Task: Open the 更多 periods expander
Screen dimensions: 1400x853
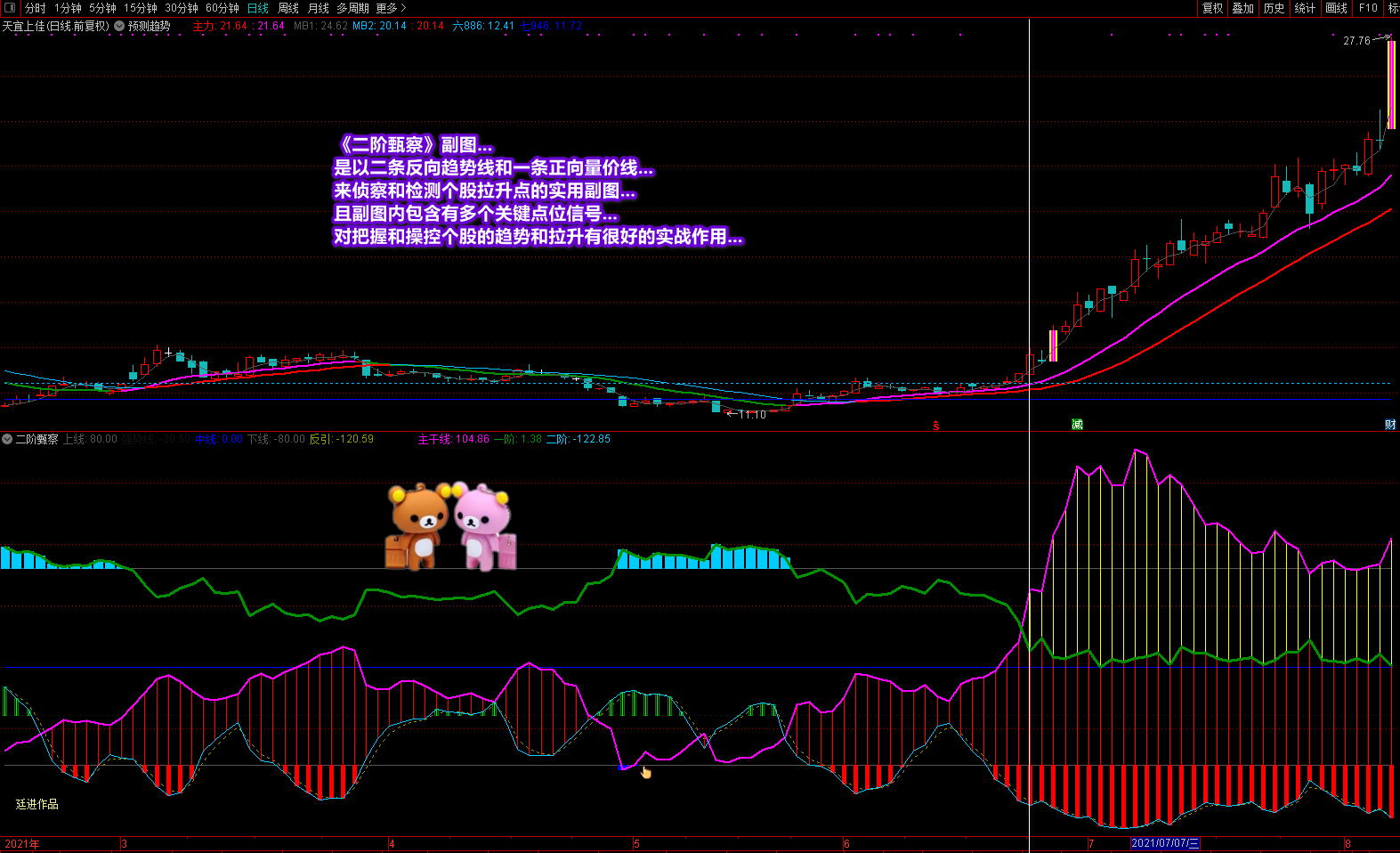Action: click(391, 8)
